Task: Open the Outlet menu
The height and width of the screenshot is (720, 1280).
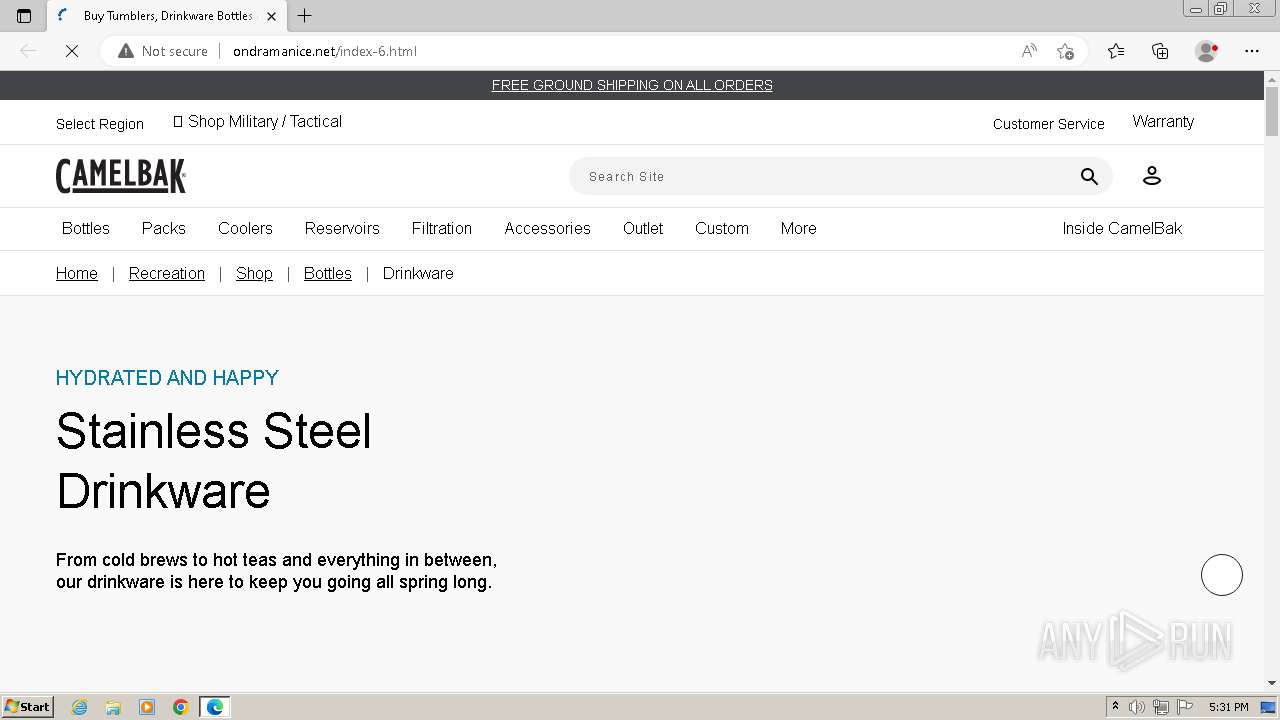Action: tap(643, 228)
